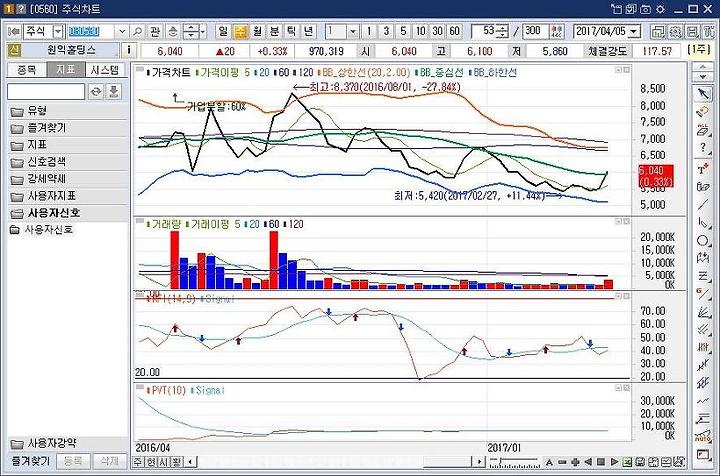Select the trend line drawing tool
The width and height of the screenshot is (720, 476).
pyautogui.click(x=703, y=205)
